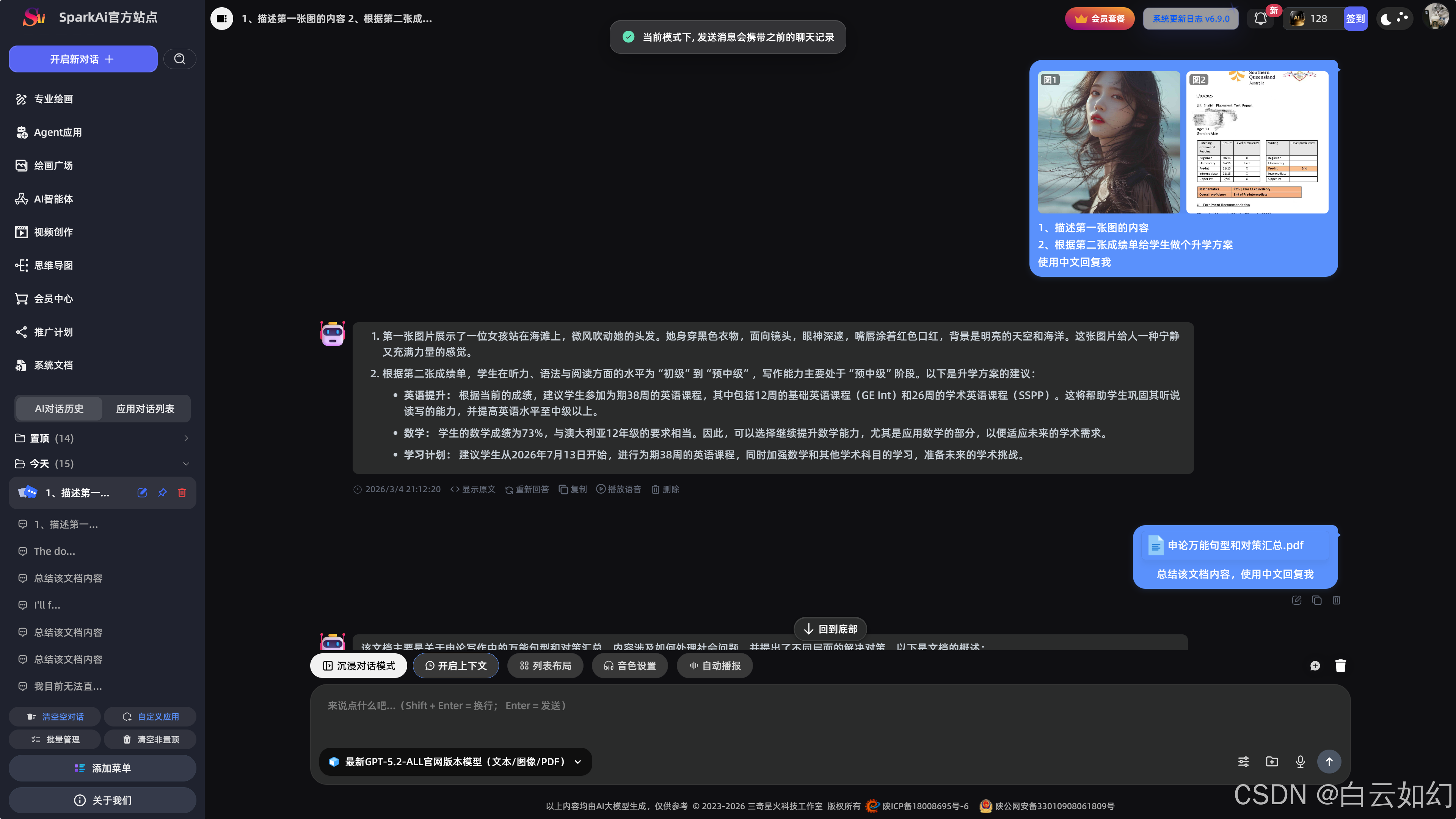Switch to the 应用对话列表 tab
The image size is (1456, 819).
point(145,408)
